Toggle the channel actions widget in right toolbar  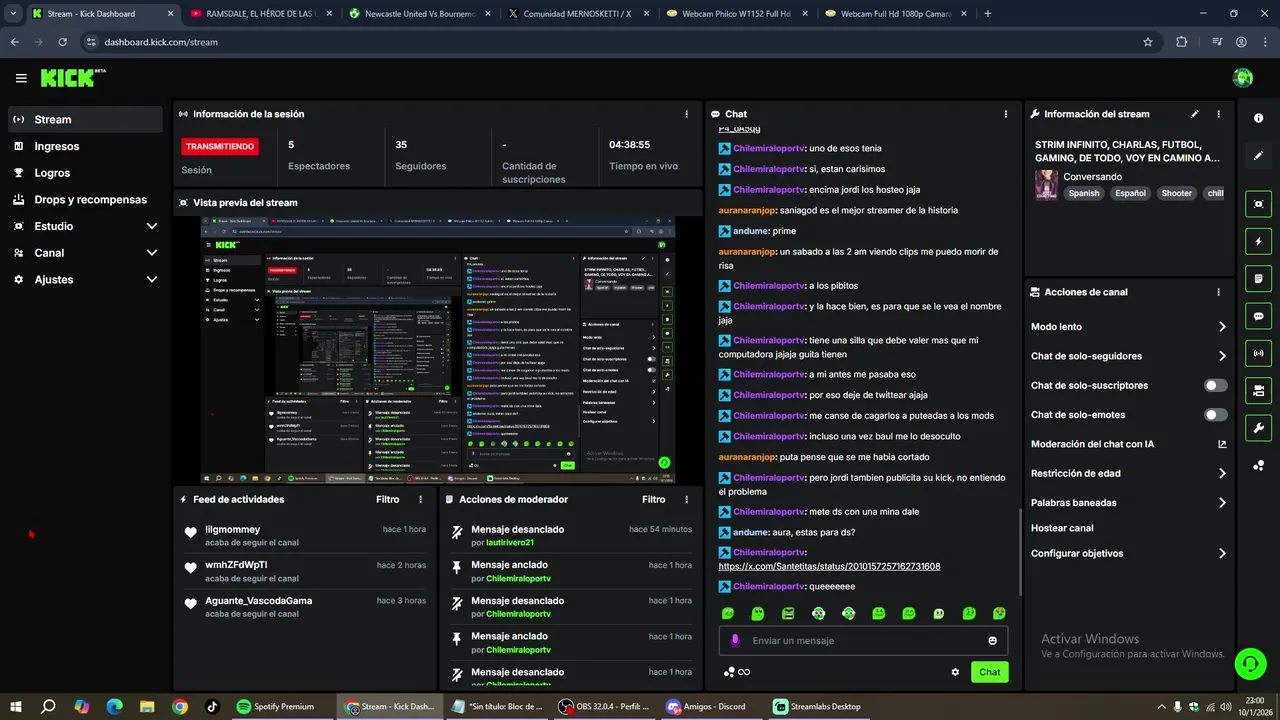point(1258,390)
